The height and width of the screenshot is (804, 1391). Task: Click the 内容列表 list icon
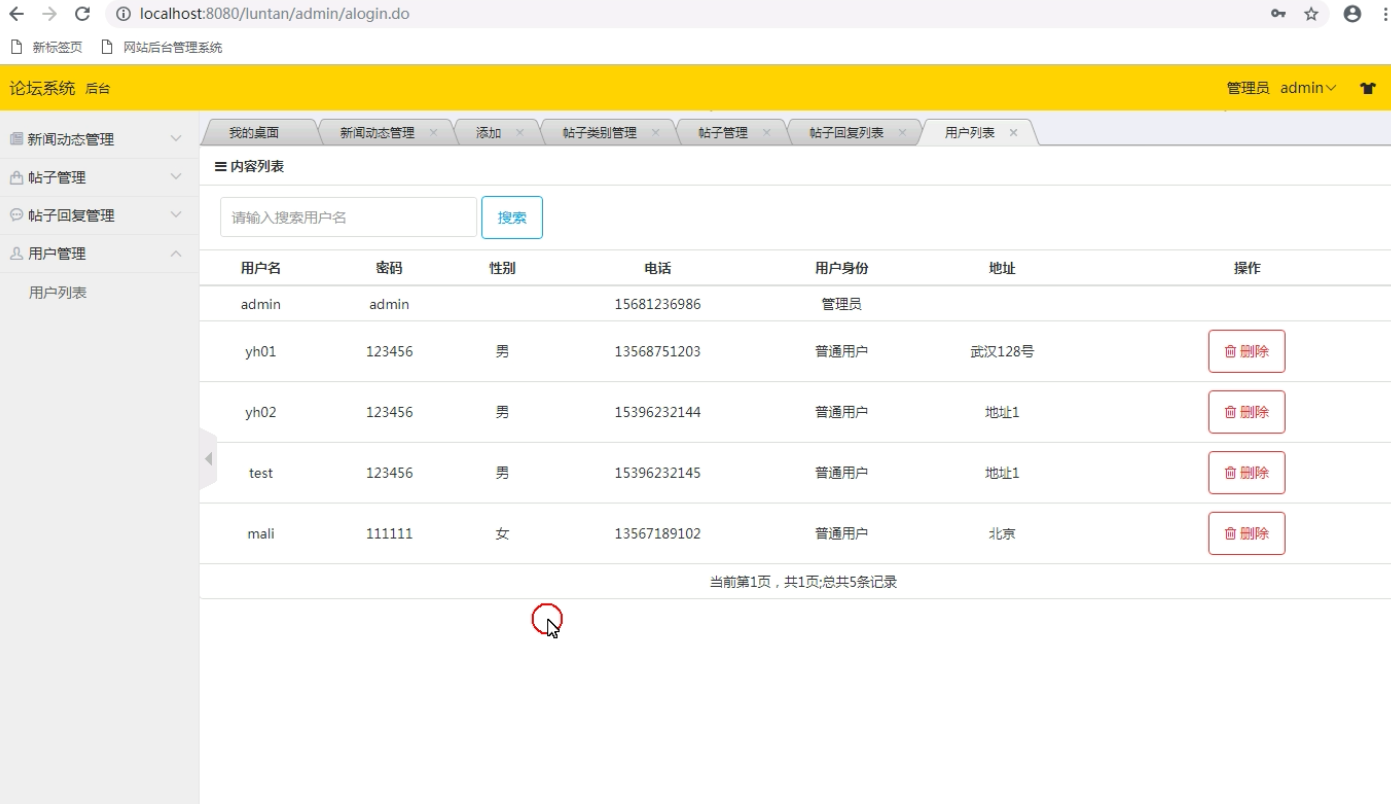pyautogui.click(x=221, y=167)
